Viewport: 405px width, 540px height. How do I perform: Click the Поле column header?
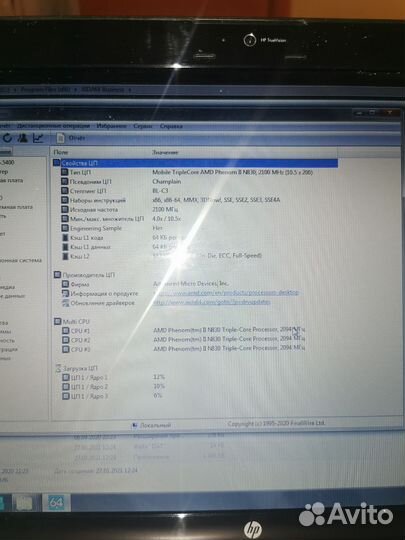61,152
